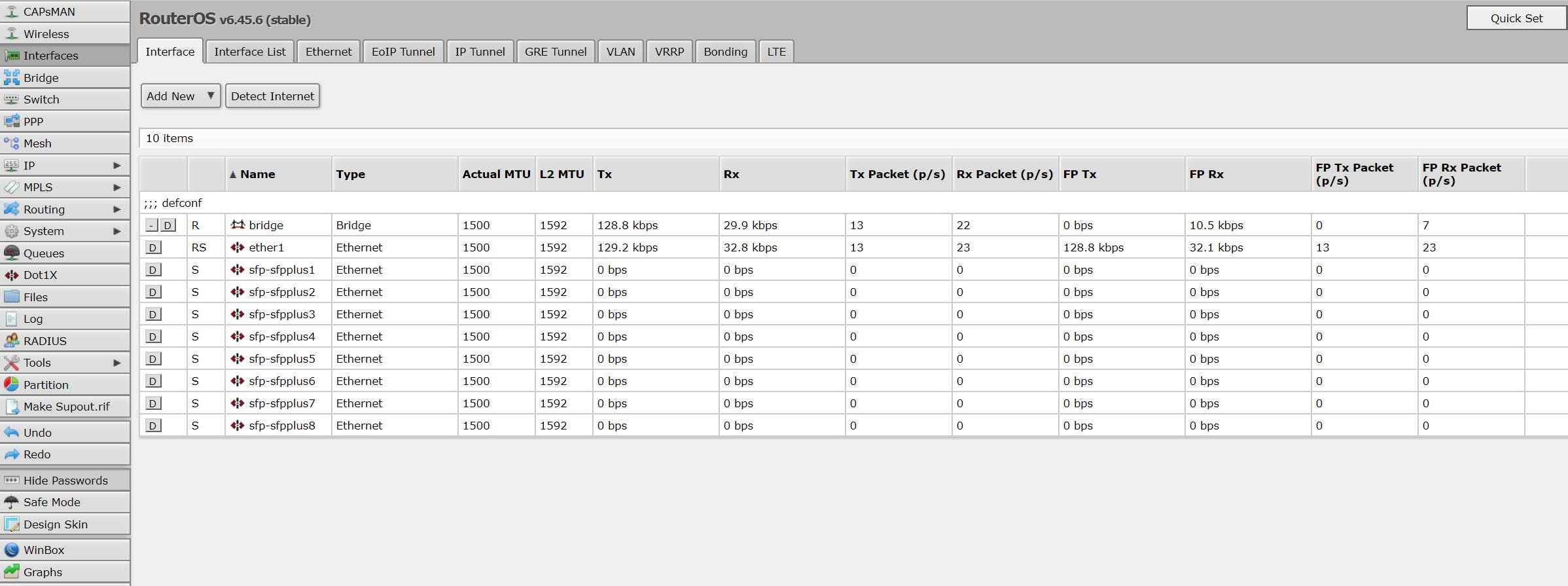
Task: Toggle the D button for sfp-sfpplus8
Action: (x=152, y=426)
